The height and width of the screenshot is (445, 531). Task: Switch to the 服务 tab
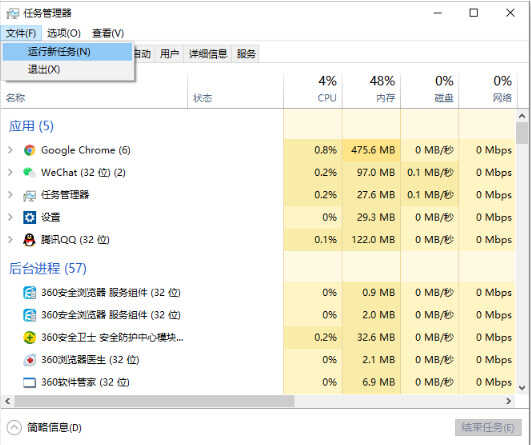[246, 54]
